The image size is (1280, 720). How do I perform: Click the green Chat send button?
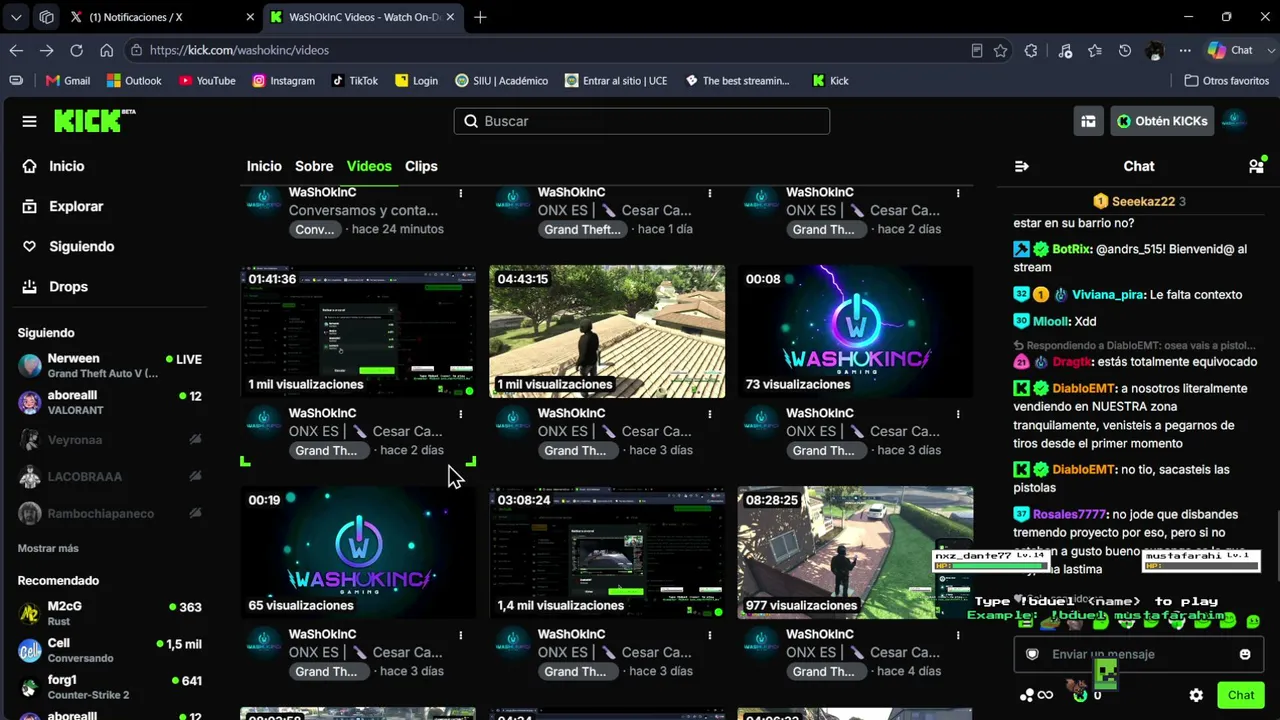click(1241, 695)
